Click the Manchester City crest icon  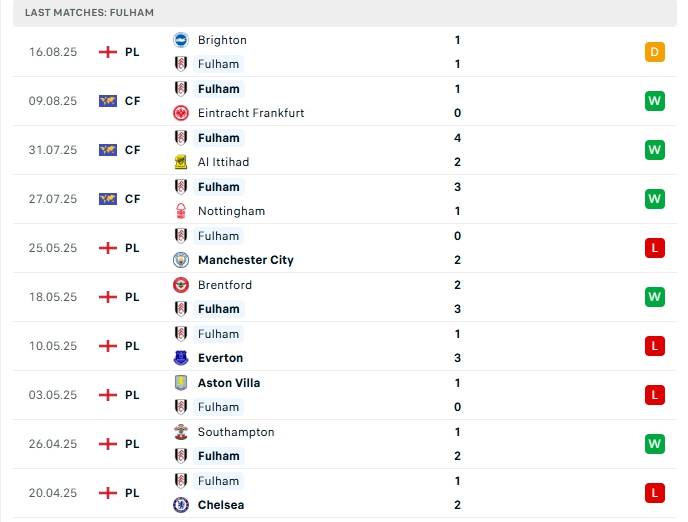pyautogui.click(x=181, y=260)
